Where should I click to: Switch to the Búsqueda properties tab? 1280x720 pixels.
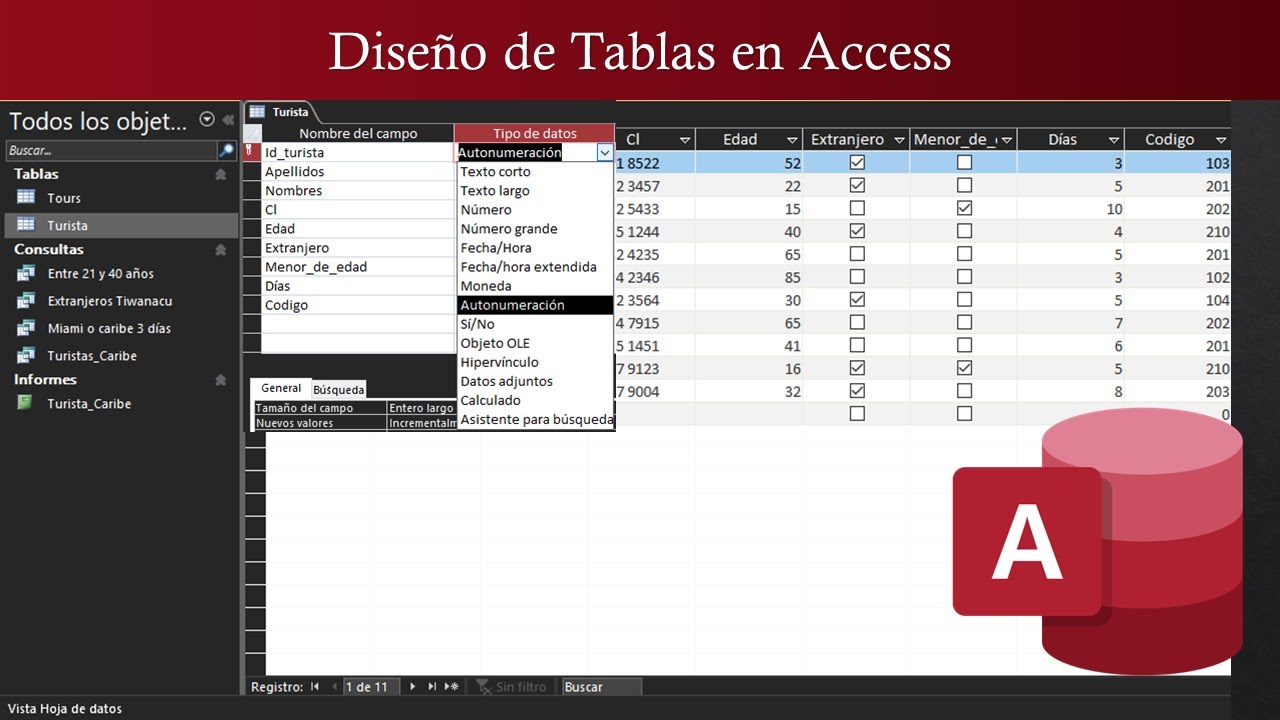338,389
